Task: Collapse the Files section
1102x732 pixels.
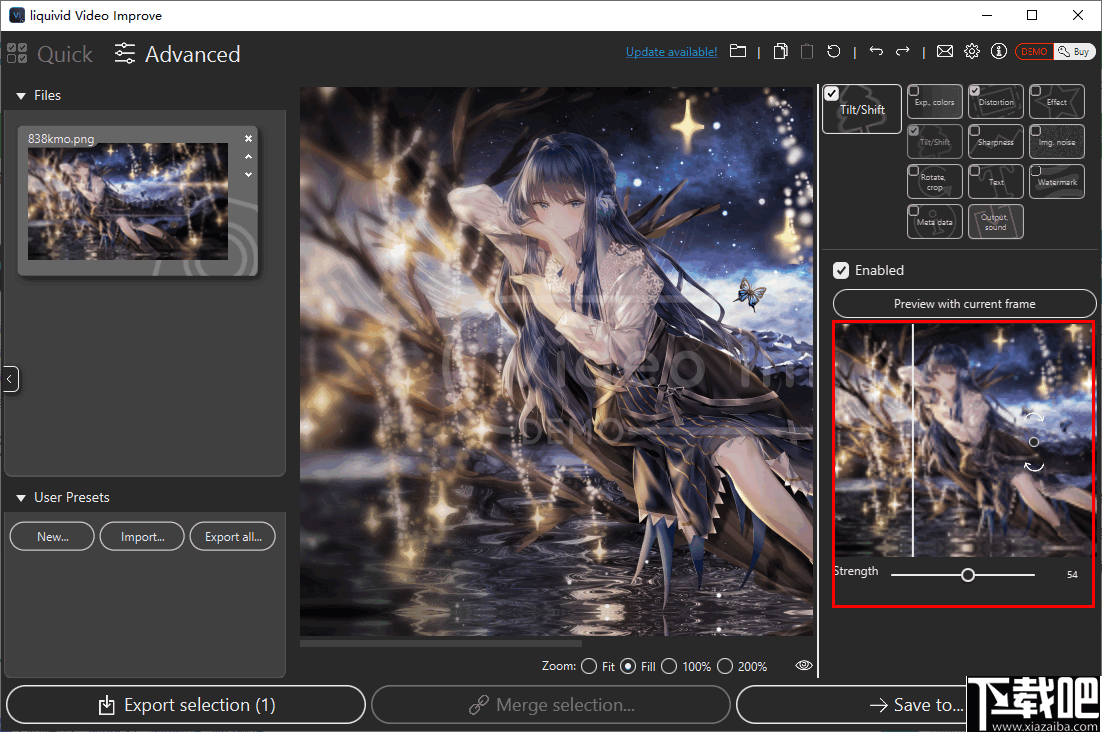Action: (x=22, y=95)
